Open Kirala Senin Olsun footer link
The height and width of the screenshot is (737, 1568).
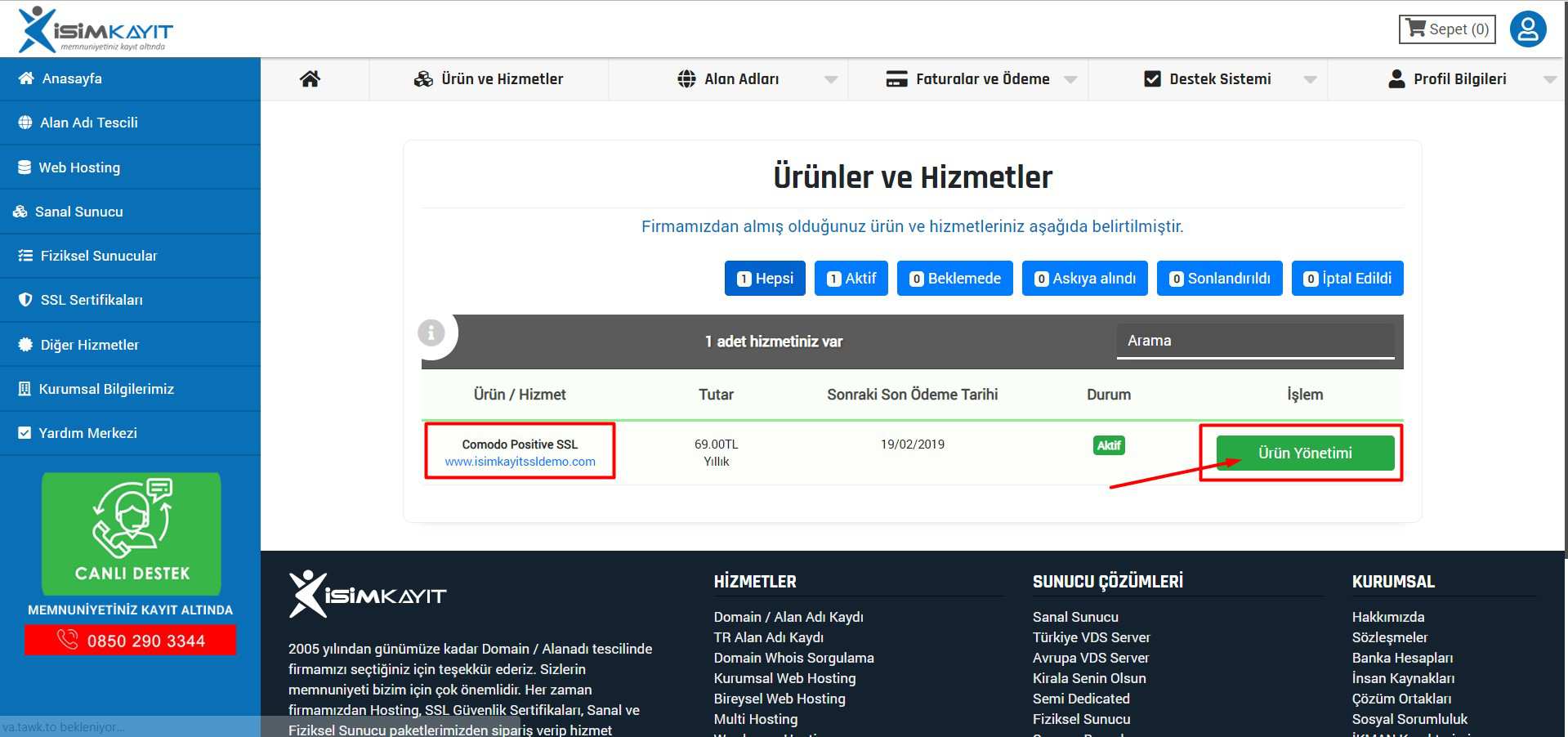tap(1089, 678)
